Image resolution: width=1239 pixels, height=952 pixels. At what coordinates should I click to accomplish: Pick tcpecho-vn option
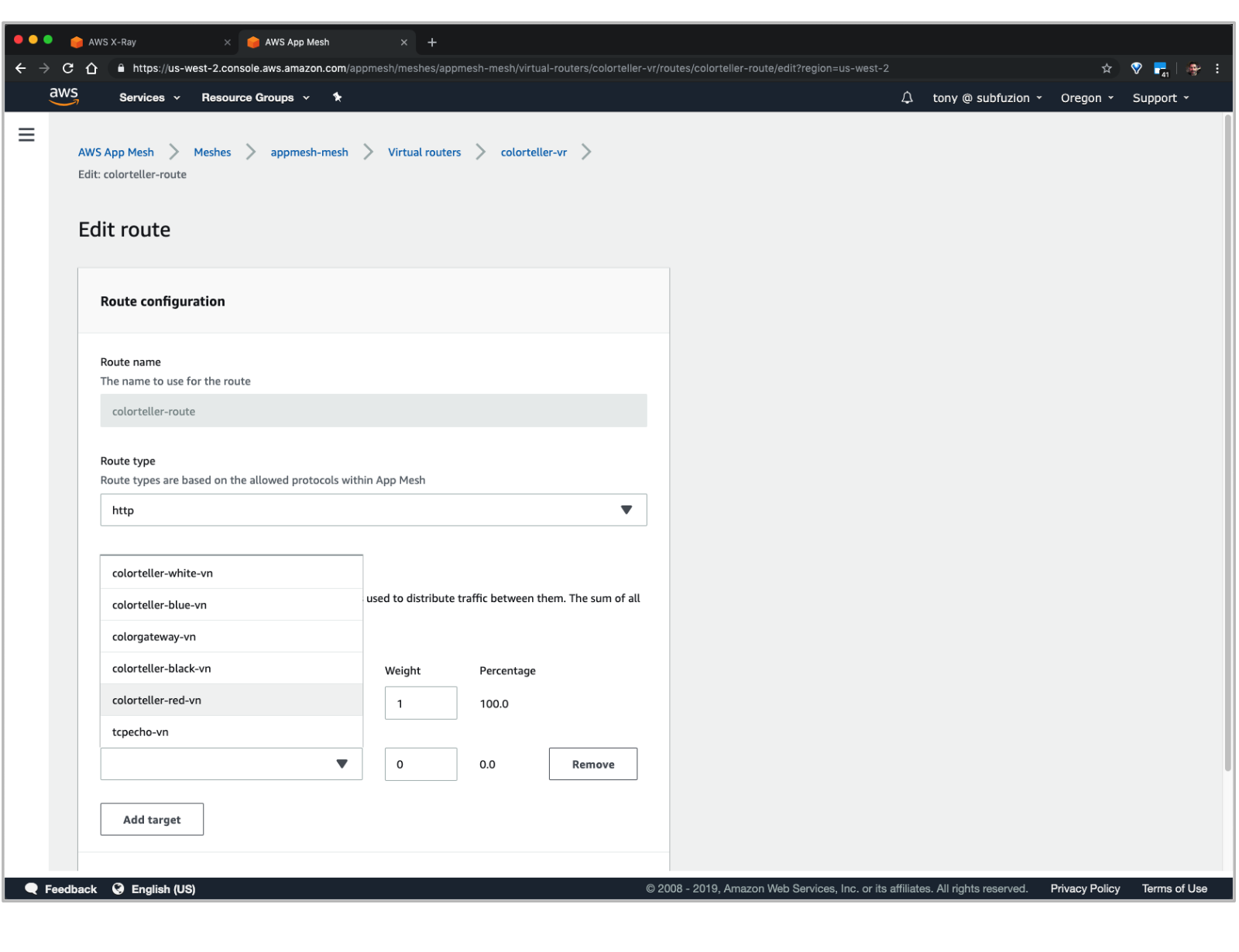232,731
